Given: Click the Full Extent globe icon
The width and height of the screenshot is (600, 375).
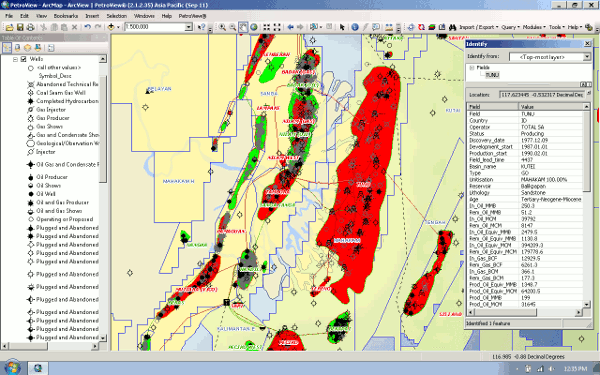Looking at the screenshot, I should pyautogui.click(x=253, y=27).
